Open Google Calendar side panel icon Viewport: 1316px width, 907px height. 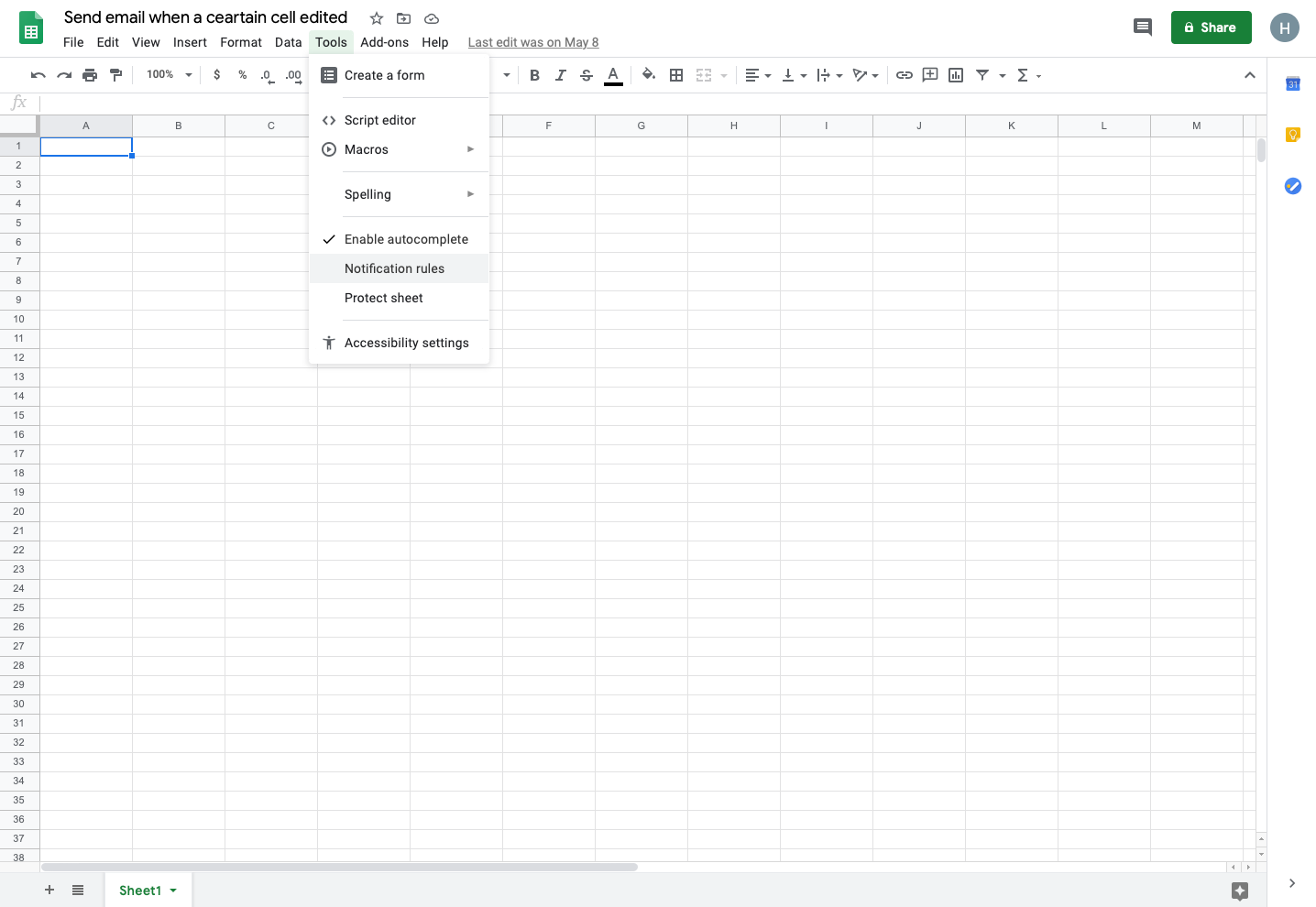[1293, 84]
